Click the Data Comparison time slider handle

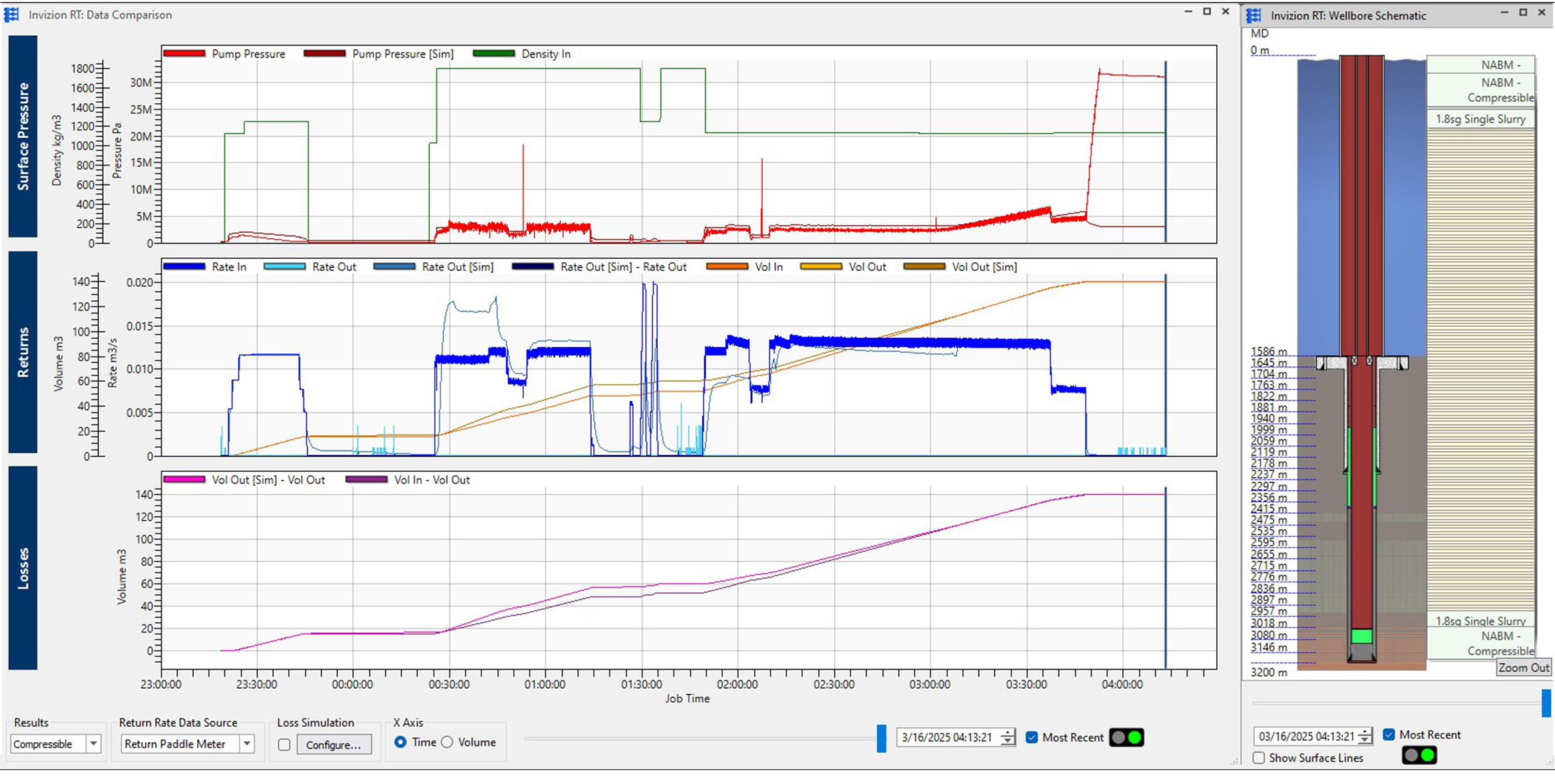pos(881,739)
